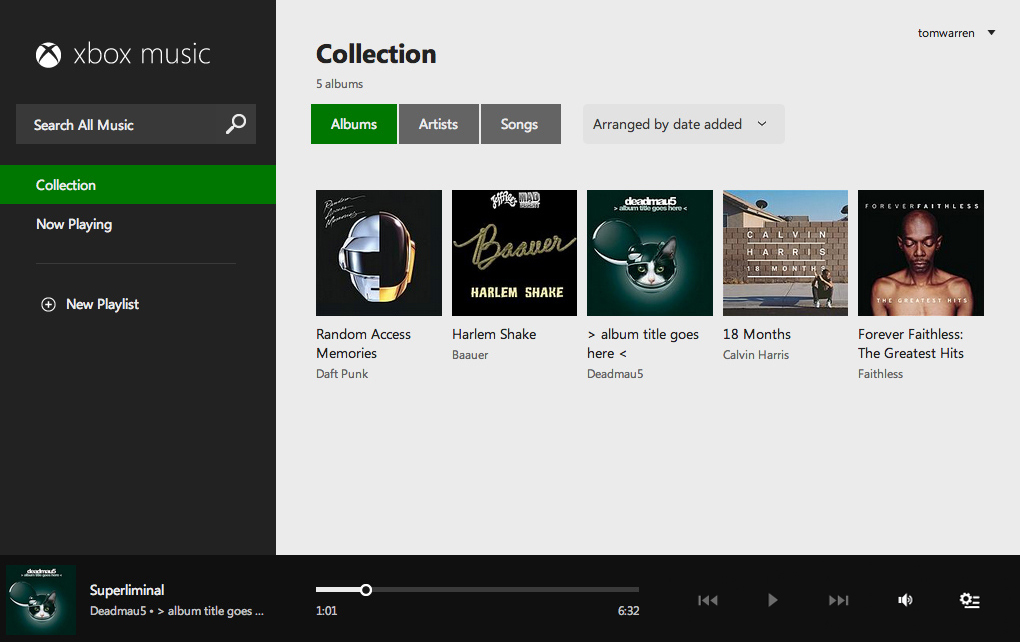Image resolution: width=1020 pixels, height=642 pixels.
Task: Click the search magnifier icon
Action: 235,124
